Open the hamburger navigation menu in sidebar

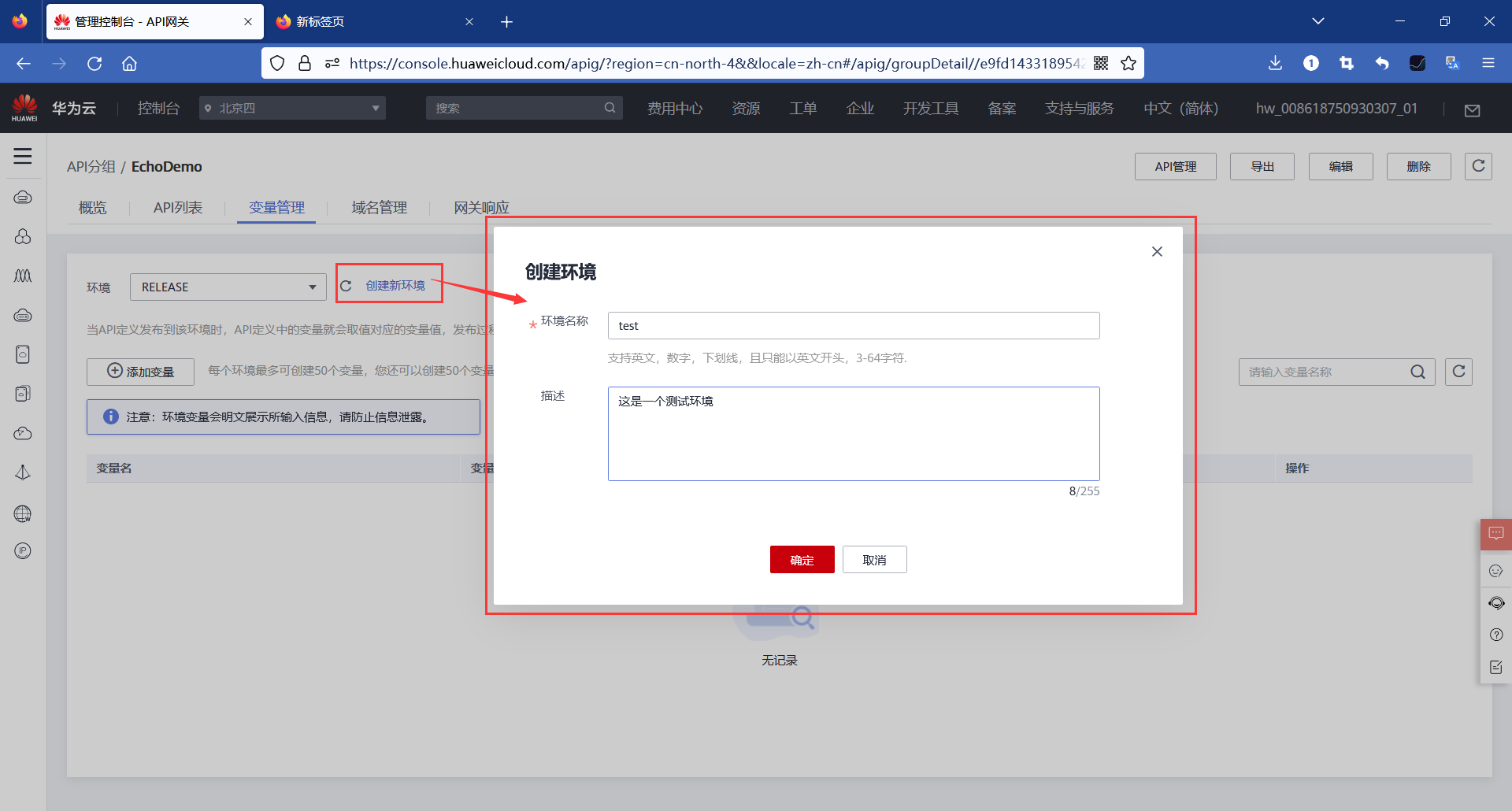23,157
